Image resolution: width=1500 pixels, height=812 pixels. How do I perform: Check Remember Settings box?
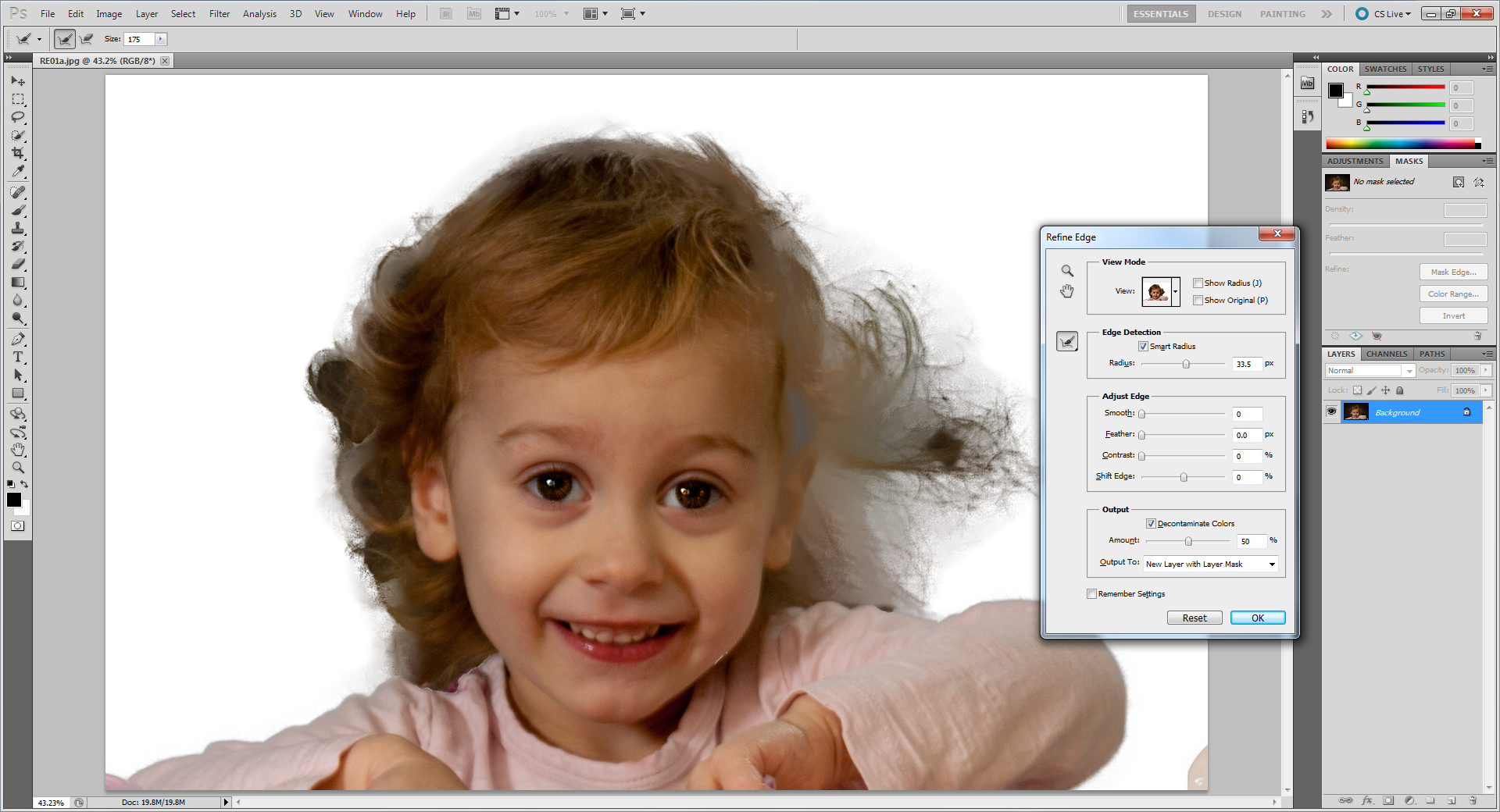1091,594
